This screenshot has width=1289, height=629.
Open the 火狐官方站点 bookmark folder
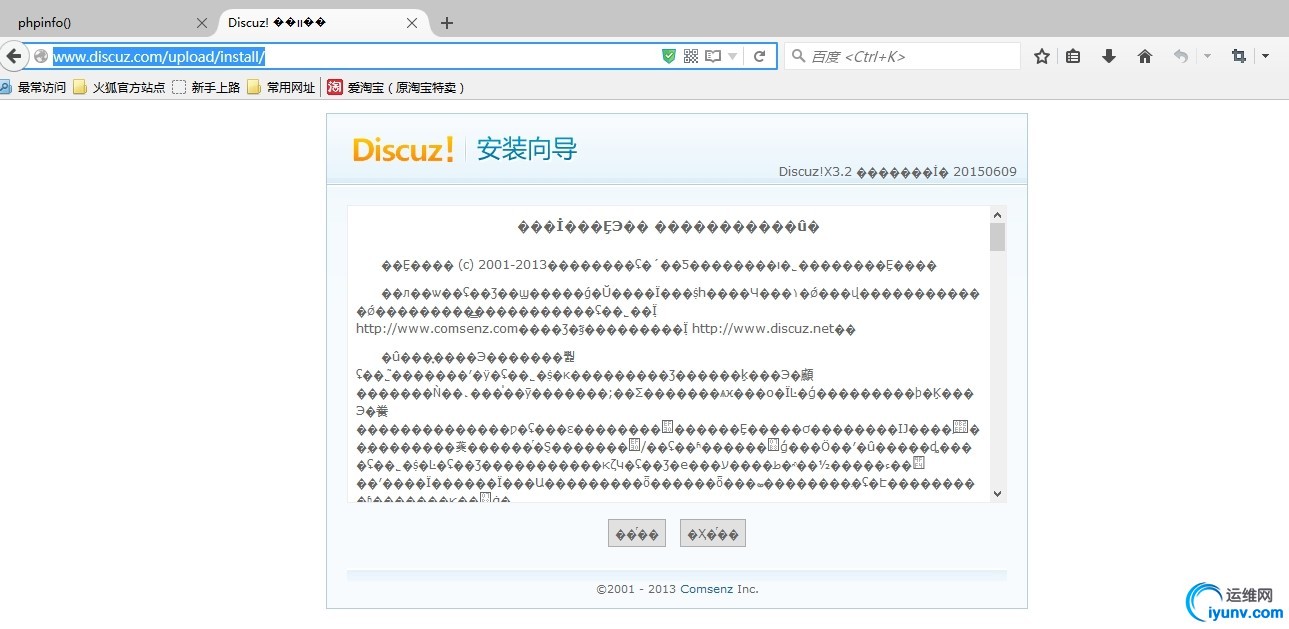[119, 88]
